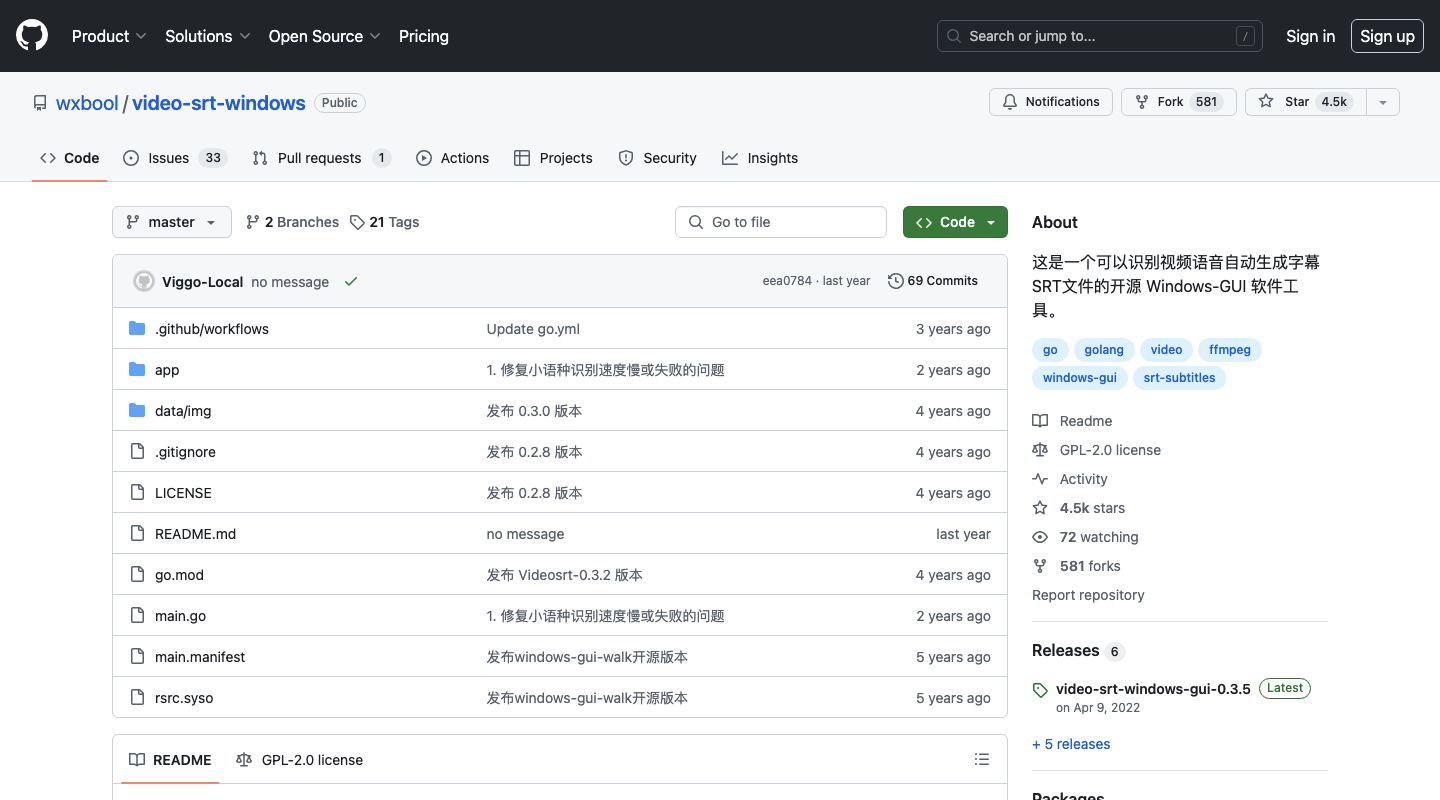
Task: View the 69 Commits history
Action: [x=933, y=281]
